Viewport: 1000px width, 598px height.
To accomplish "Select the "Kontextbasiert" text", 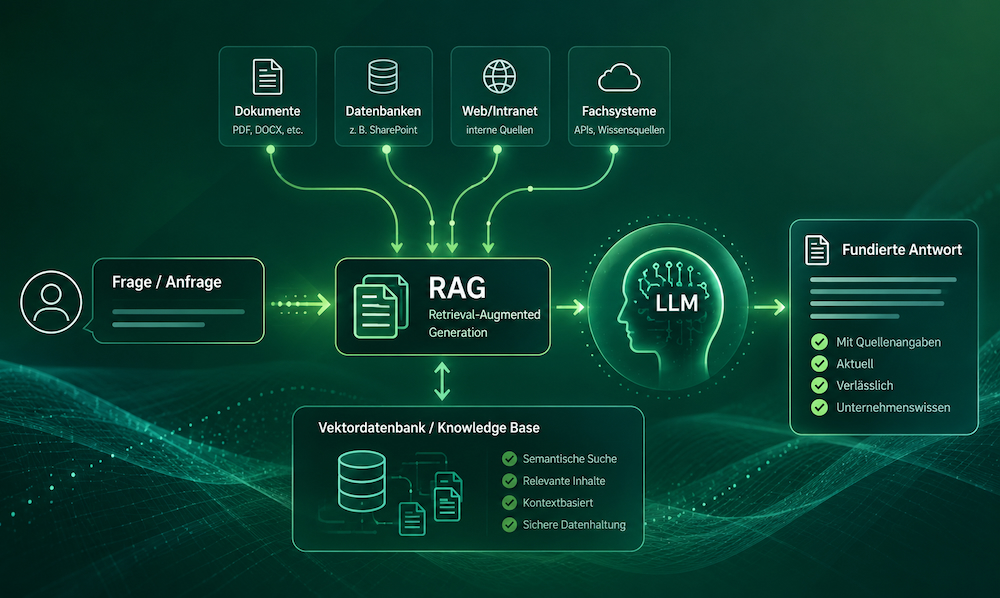I will [558, 502].
